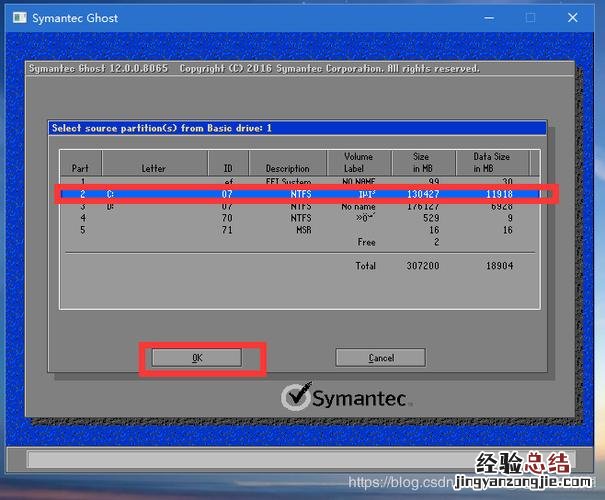This screenshot has width=605, height=500.
Task: Click the ID column header
Action: [228, 163]
